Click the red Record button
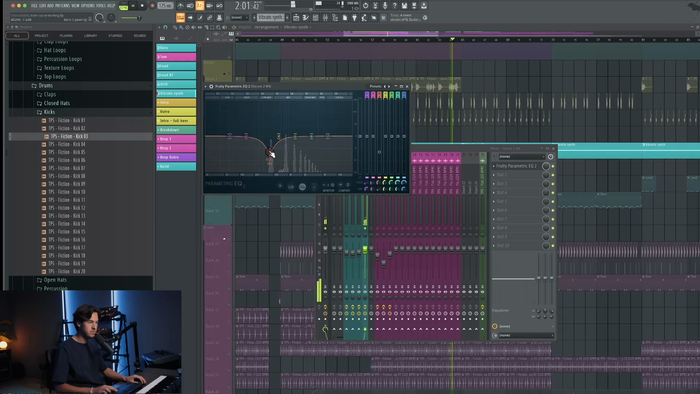This screenshot has width=700, height=394. pos(152,6)
